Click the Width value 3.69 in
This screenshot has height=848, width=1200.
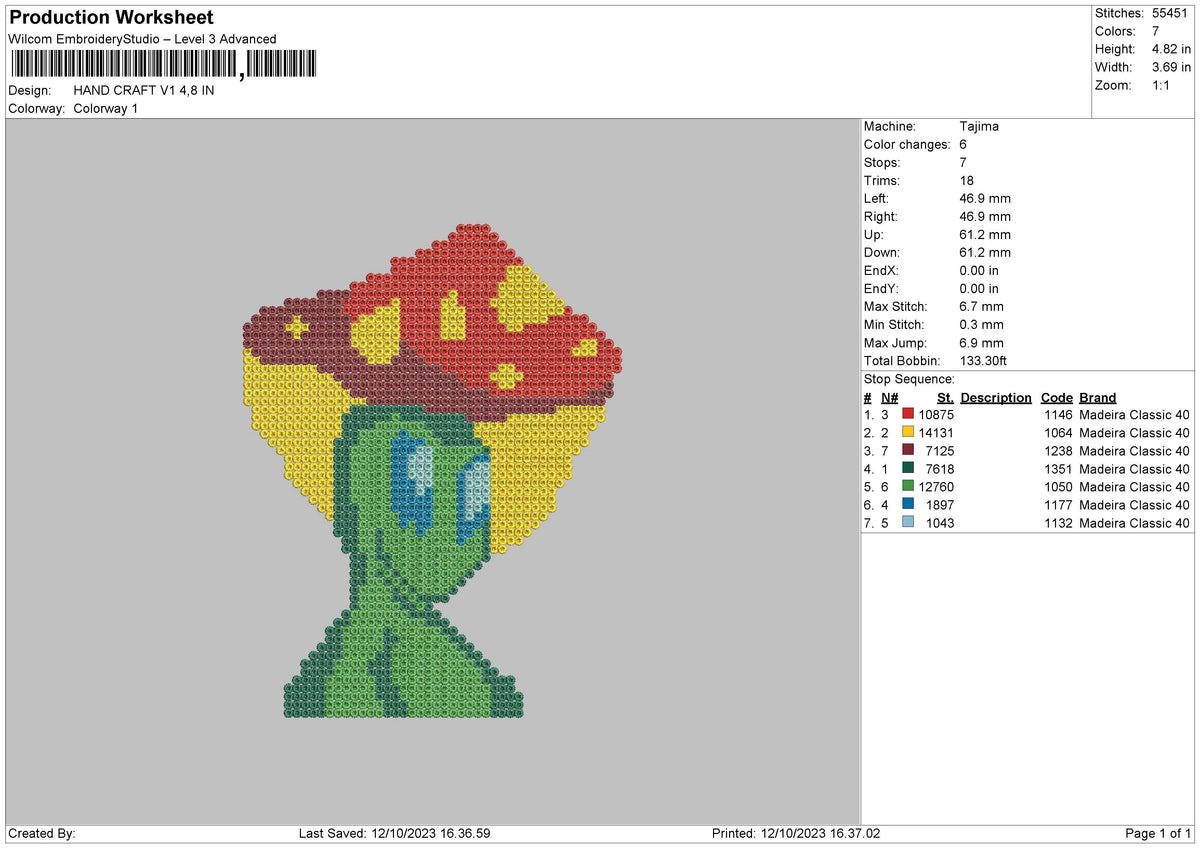(1171, 67)
